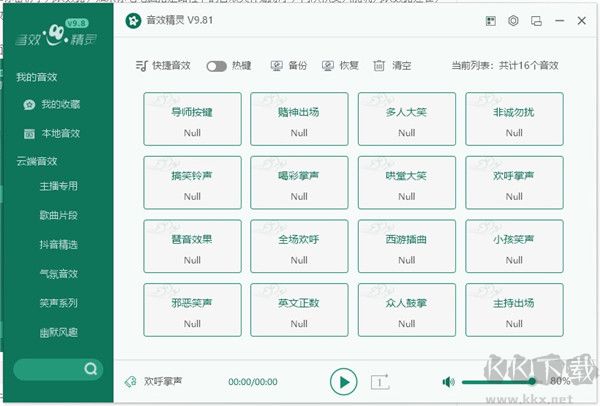Close the 音效精灵 window

(582, 21)
